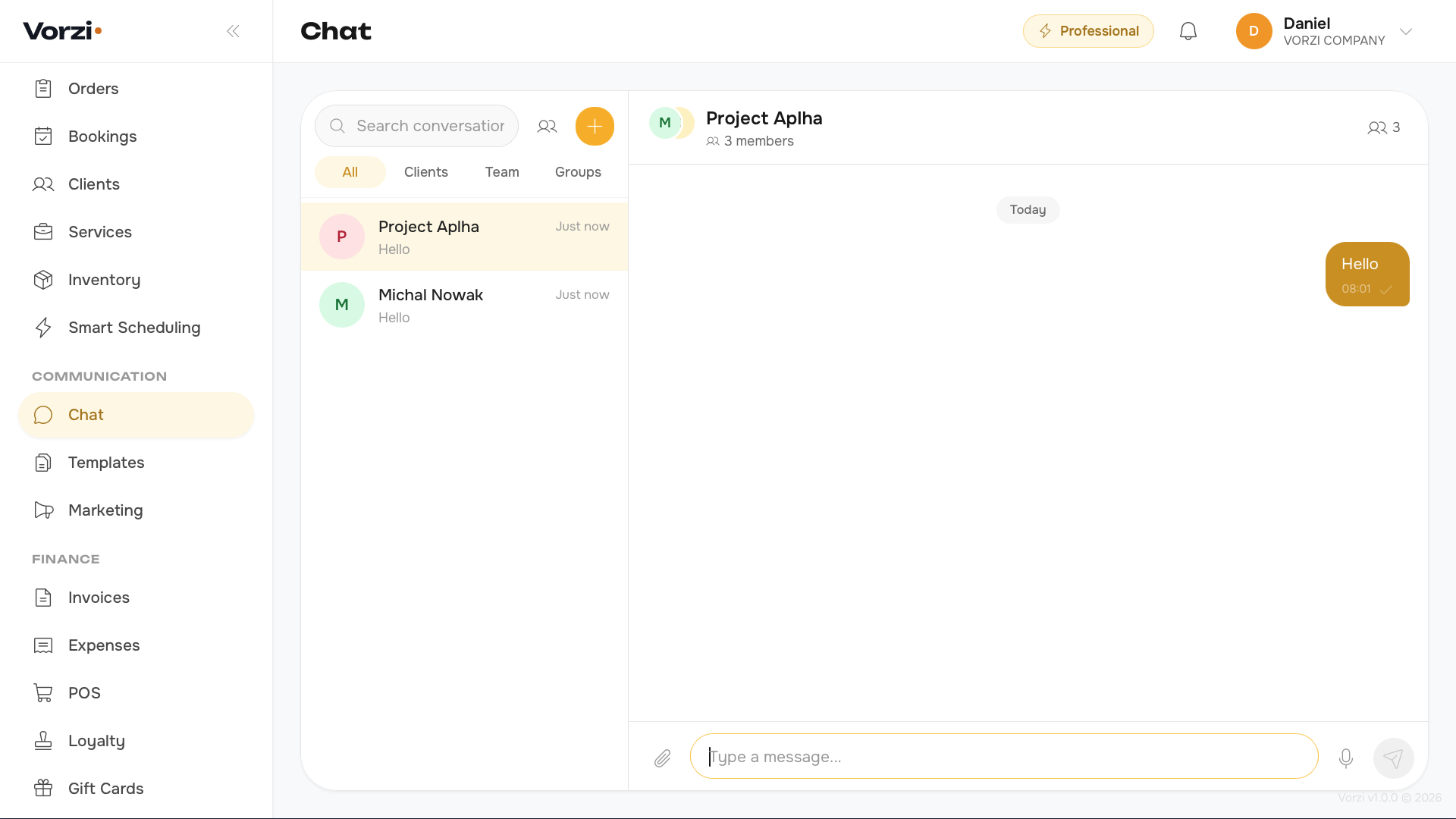The width and height of the screenshot is (1456, 819).
Task: Open notifications bell
Action: (1188, 31)
